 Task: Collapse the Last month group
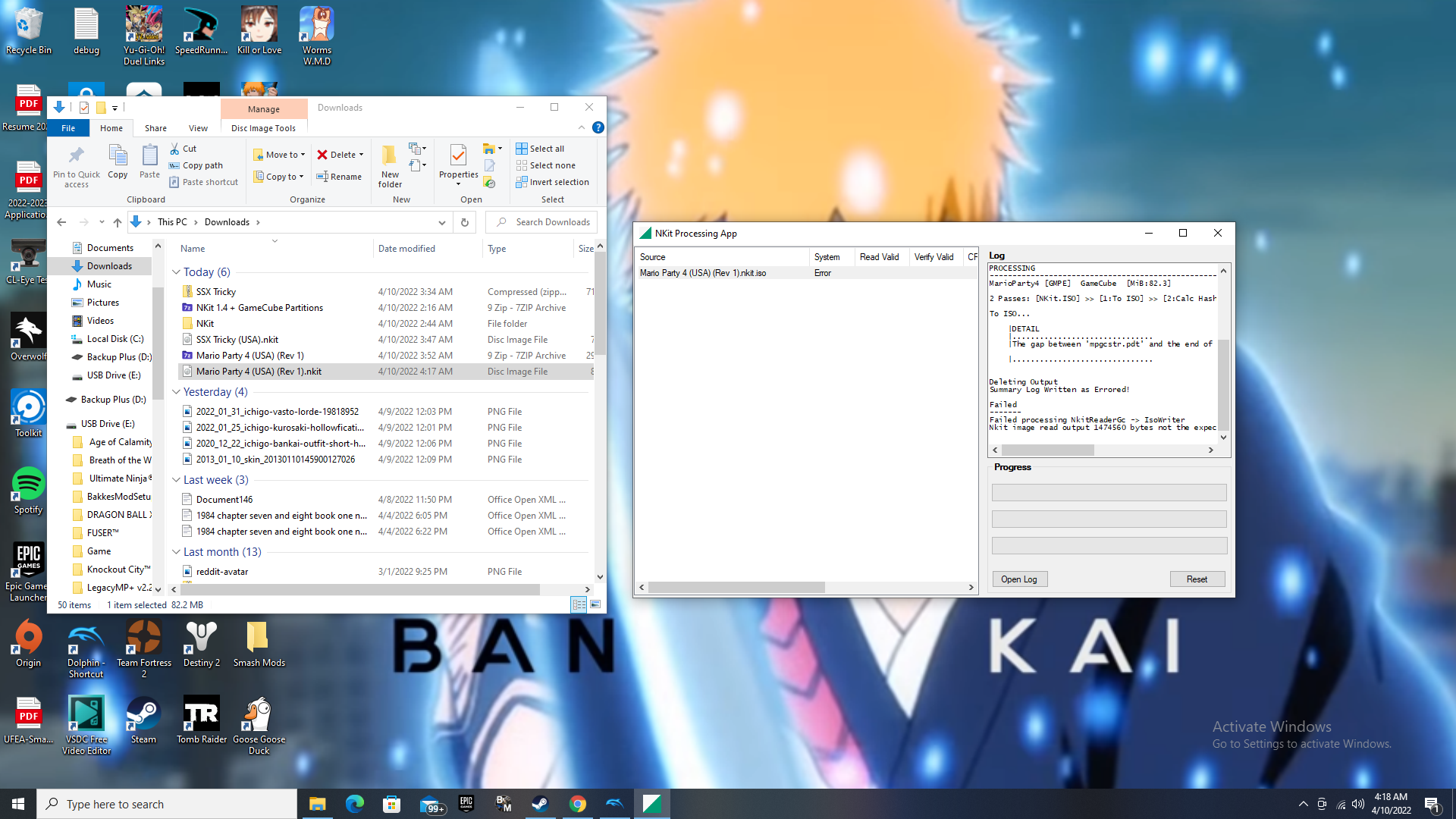176,552
